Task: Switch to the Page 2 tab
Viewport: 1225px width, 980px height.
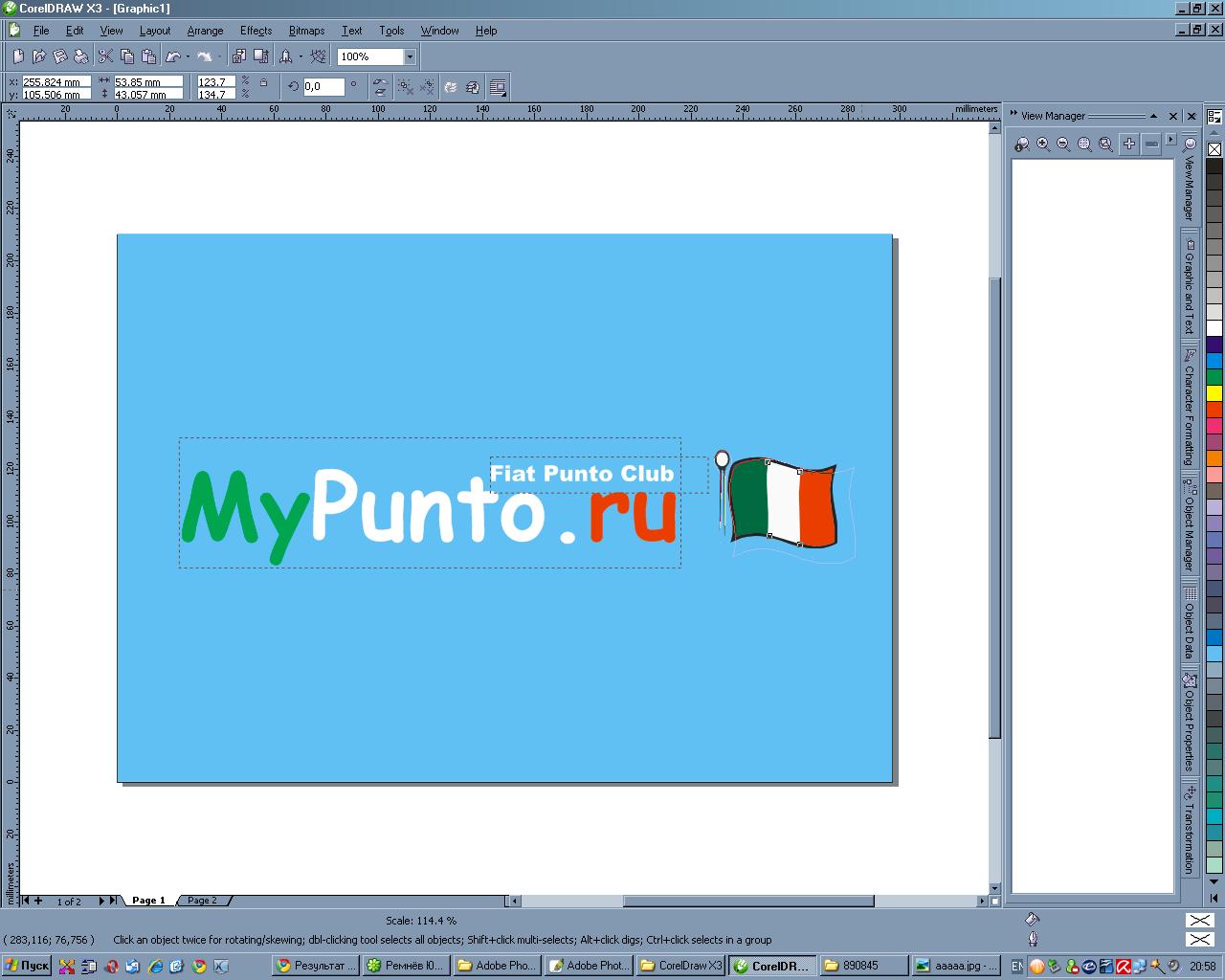Action: (202, 901)
